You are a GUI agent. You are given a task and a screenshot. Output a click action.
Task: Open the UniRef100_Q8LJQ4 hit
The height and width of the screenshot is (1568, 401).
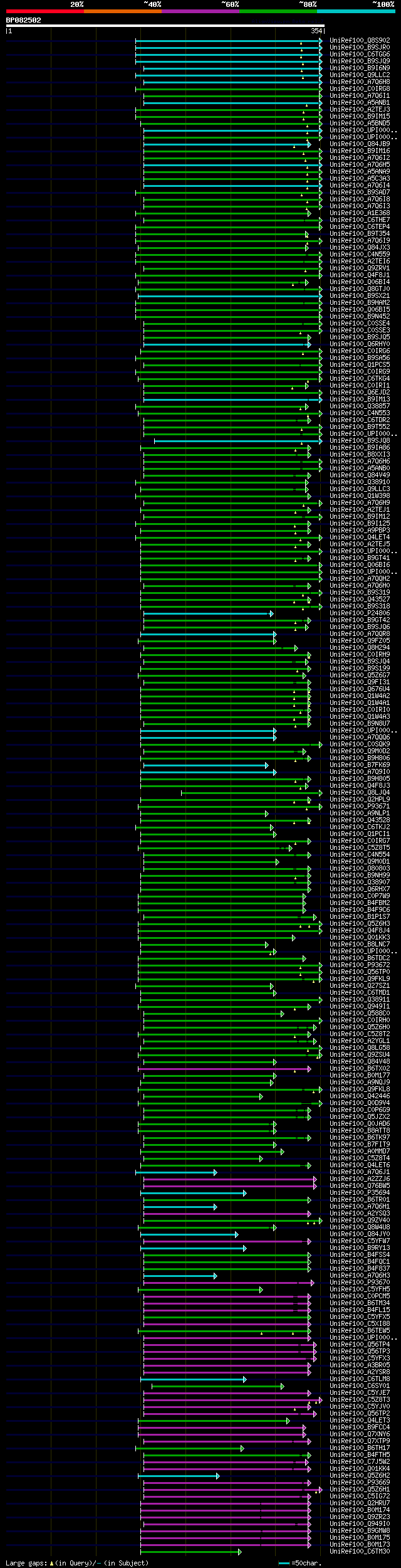point(360,793)
